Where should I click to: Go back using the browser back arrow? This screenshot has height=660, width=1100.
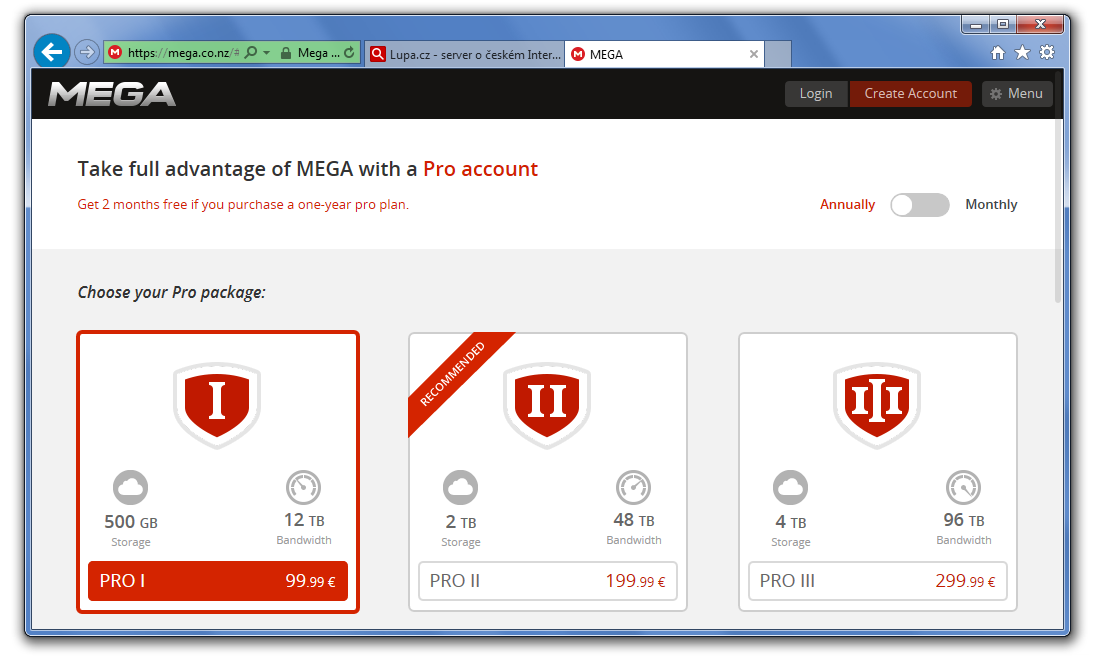point(52,52)
